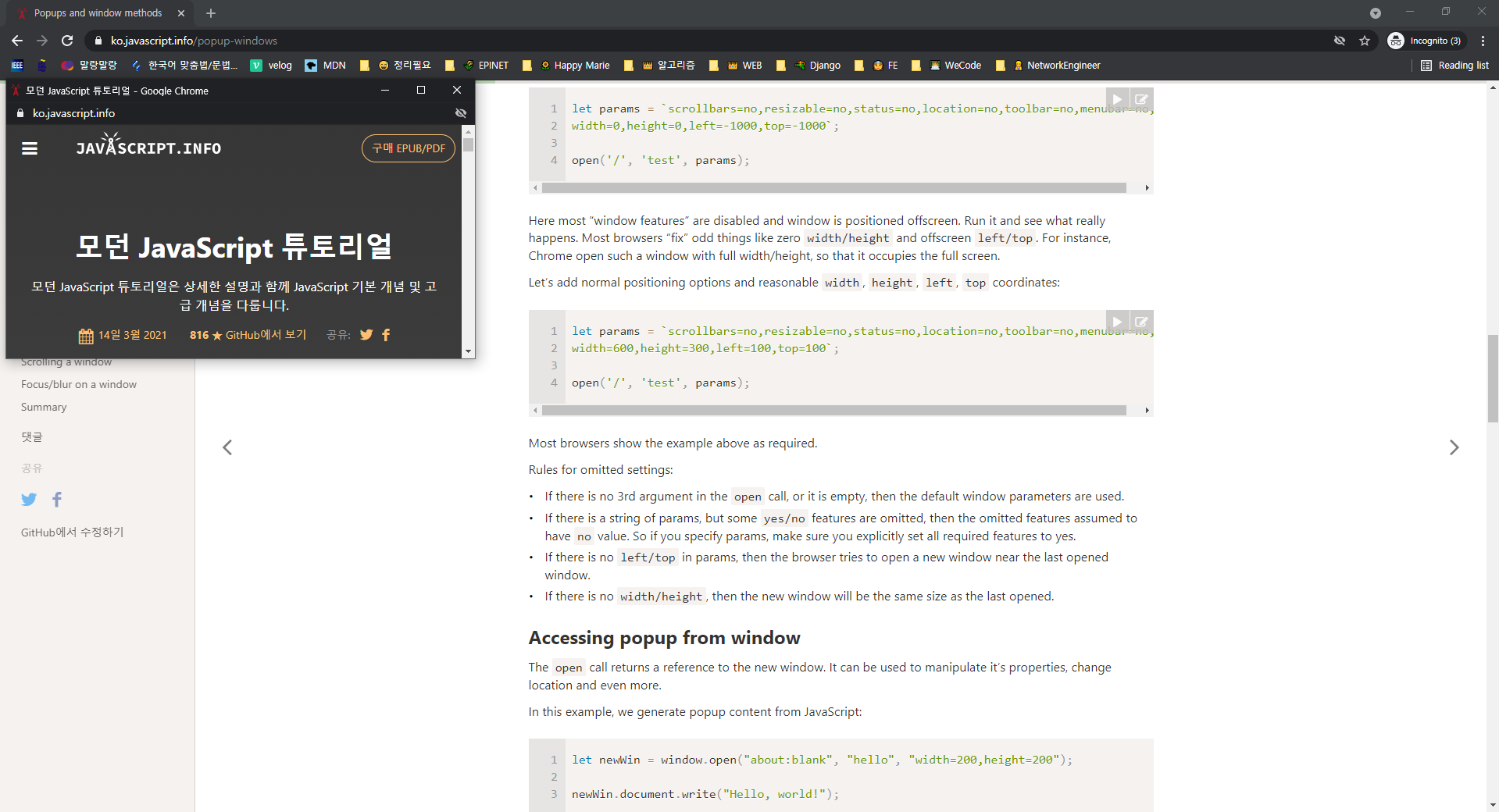This screenshot has height=812, width=1499.
Task: Run the first code example
Action: (x=1117, y=99)
